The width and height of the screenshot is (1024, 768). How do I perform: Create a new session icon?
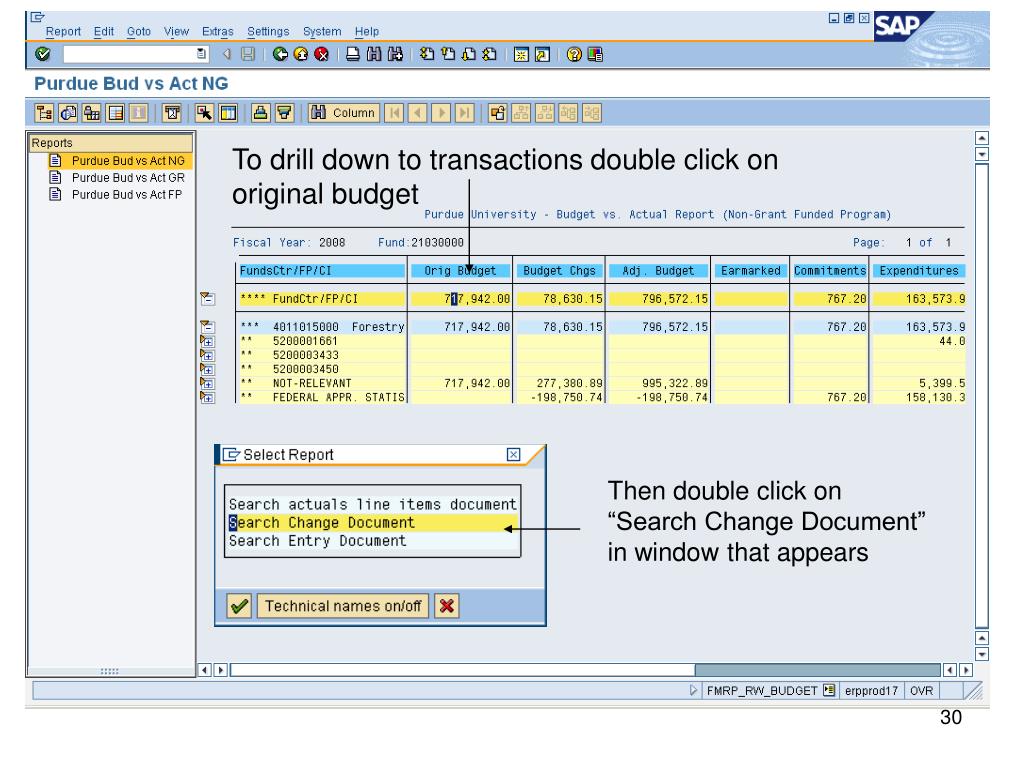point(520,55)
